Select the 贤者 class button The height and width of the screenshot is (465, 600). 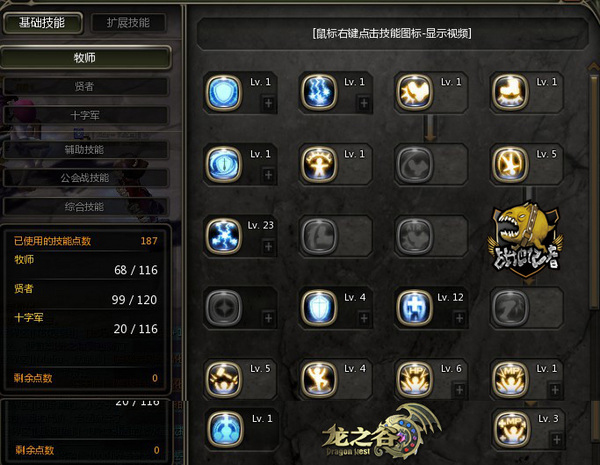pyautogui.click(x=85, y=86)
